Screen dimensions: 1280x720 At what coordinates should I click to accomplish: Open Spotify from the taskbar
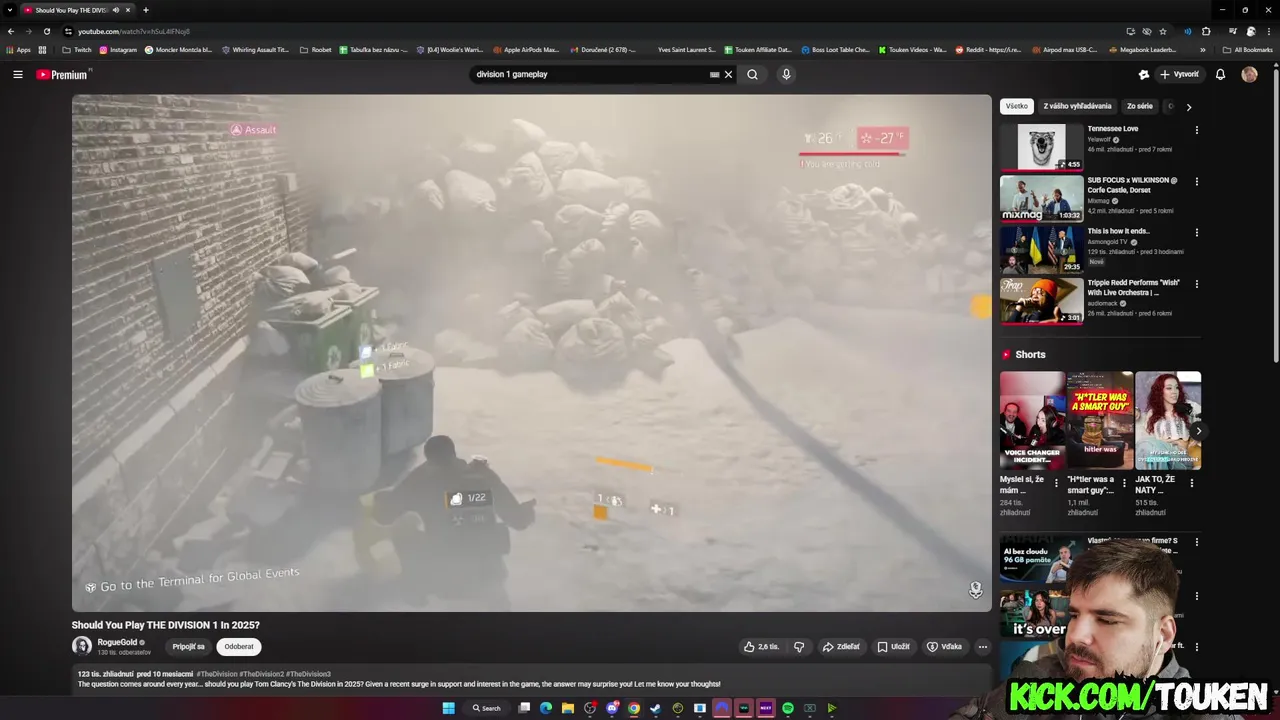pos(788,708)
